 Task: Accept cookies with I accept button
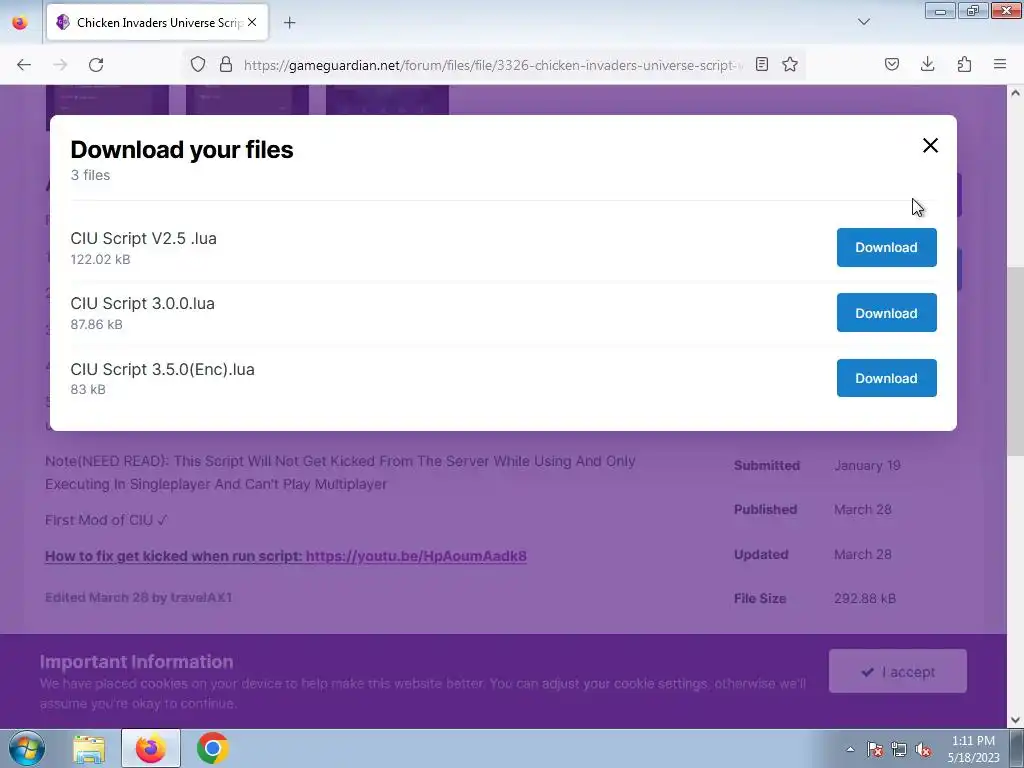click(898, 671)
